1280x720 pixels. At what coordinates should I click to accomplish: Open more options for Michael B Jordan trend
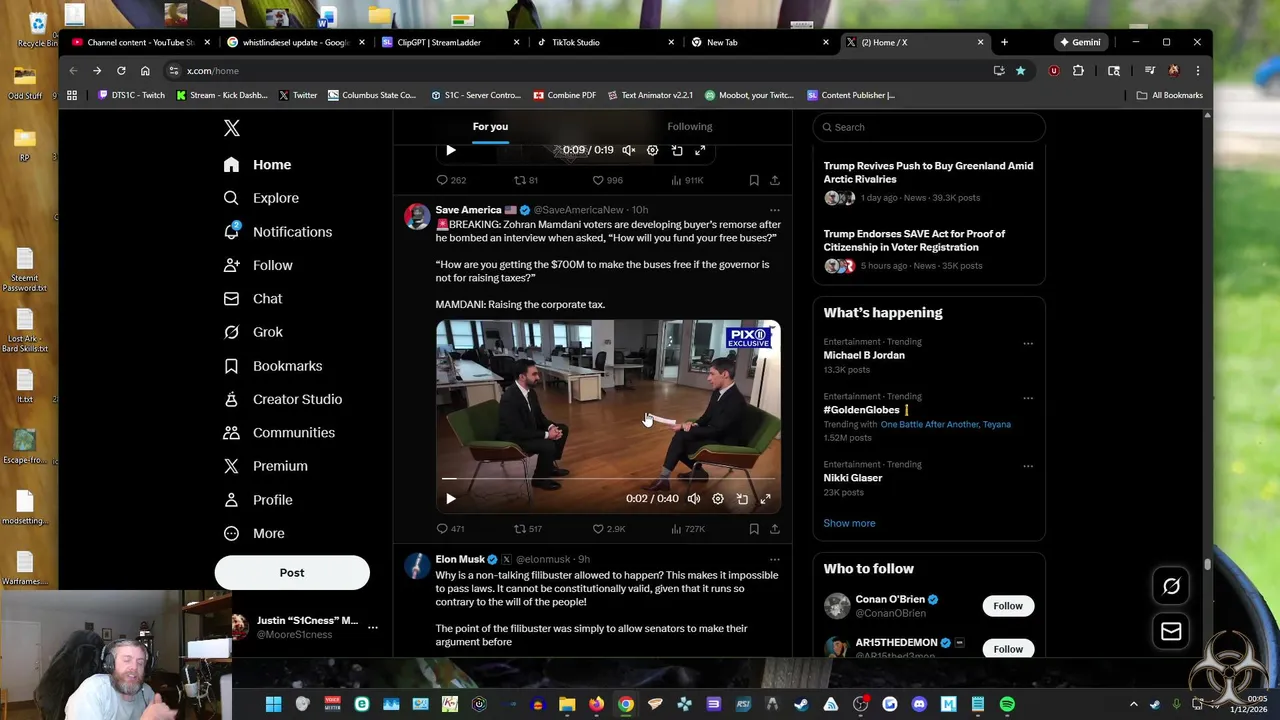(1028, 343)
